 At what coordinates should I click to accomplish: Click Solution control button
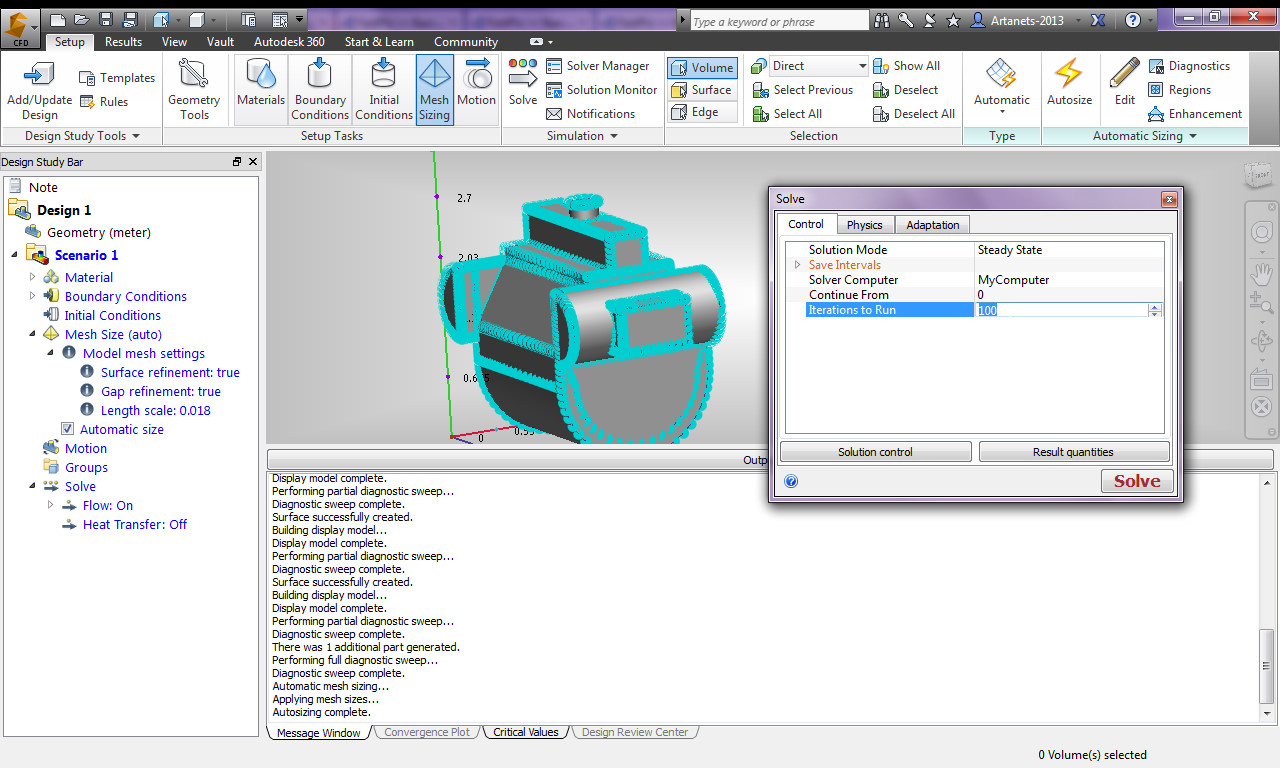click(875, 452)
